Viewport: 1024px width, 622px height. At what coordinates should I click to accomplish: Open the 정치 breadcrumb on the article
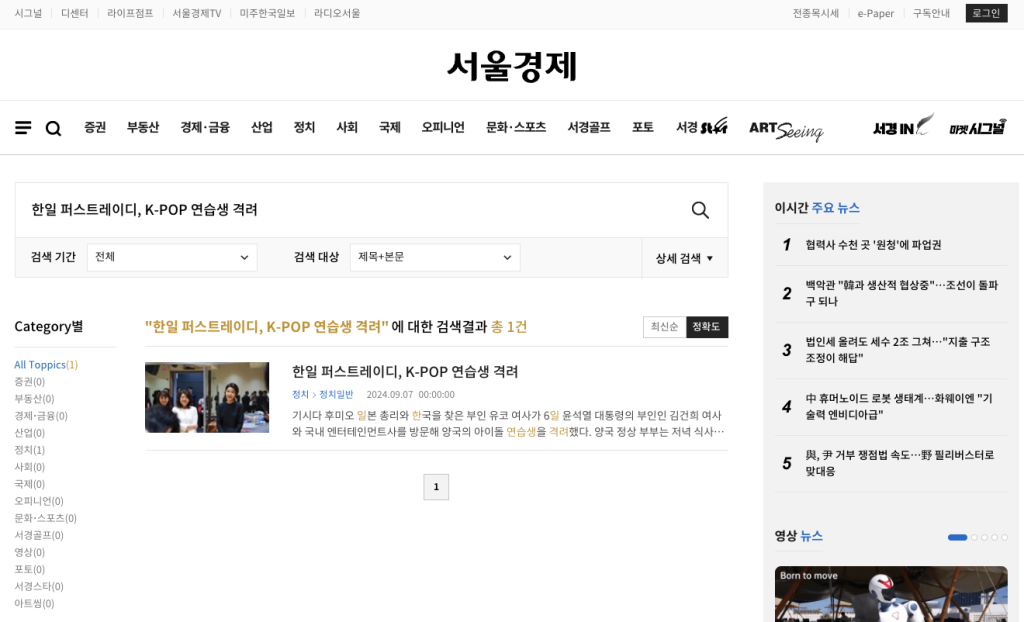[x=300, y=395]
